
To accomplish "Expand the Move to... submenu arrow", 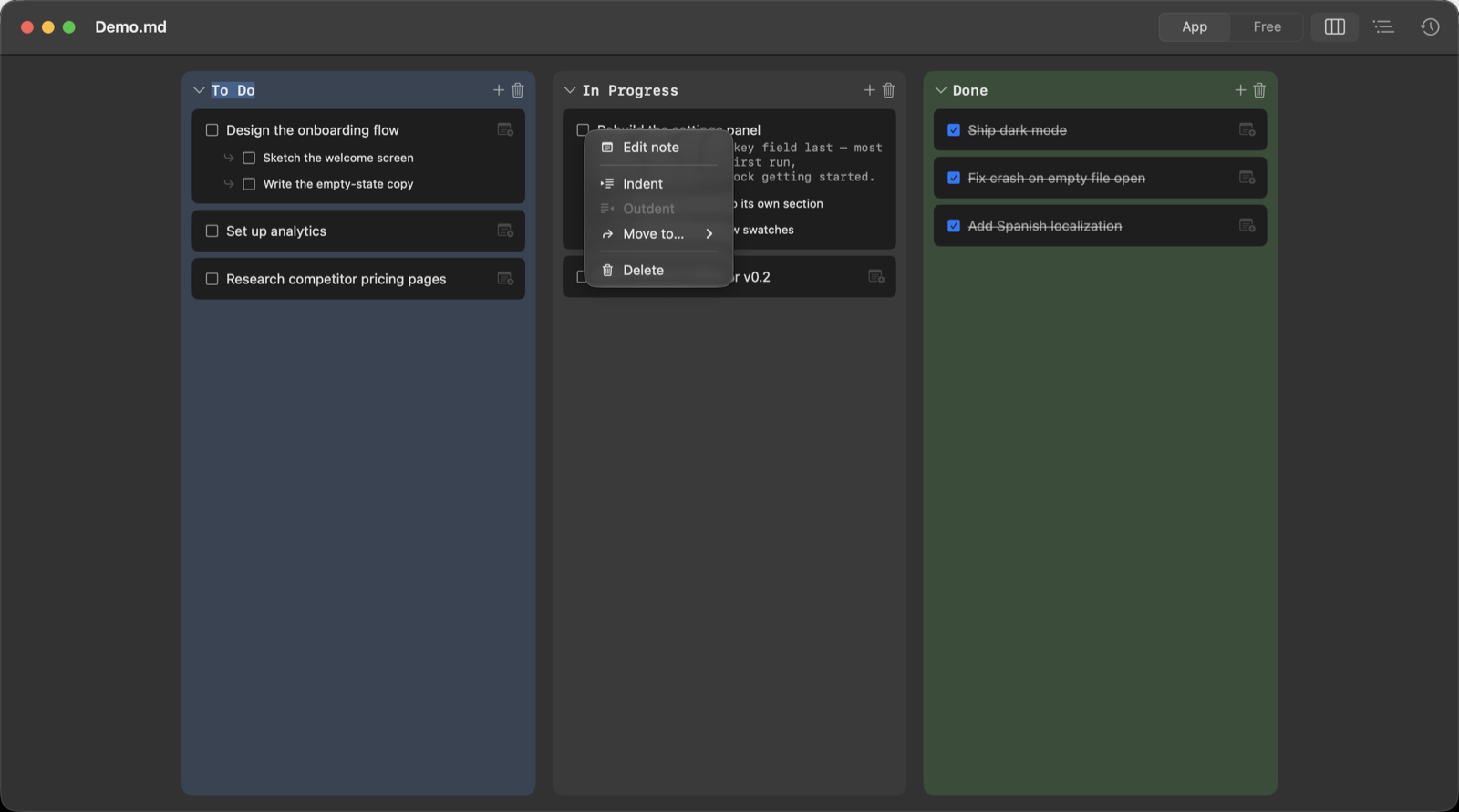I will (709, 234).
